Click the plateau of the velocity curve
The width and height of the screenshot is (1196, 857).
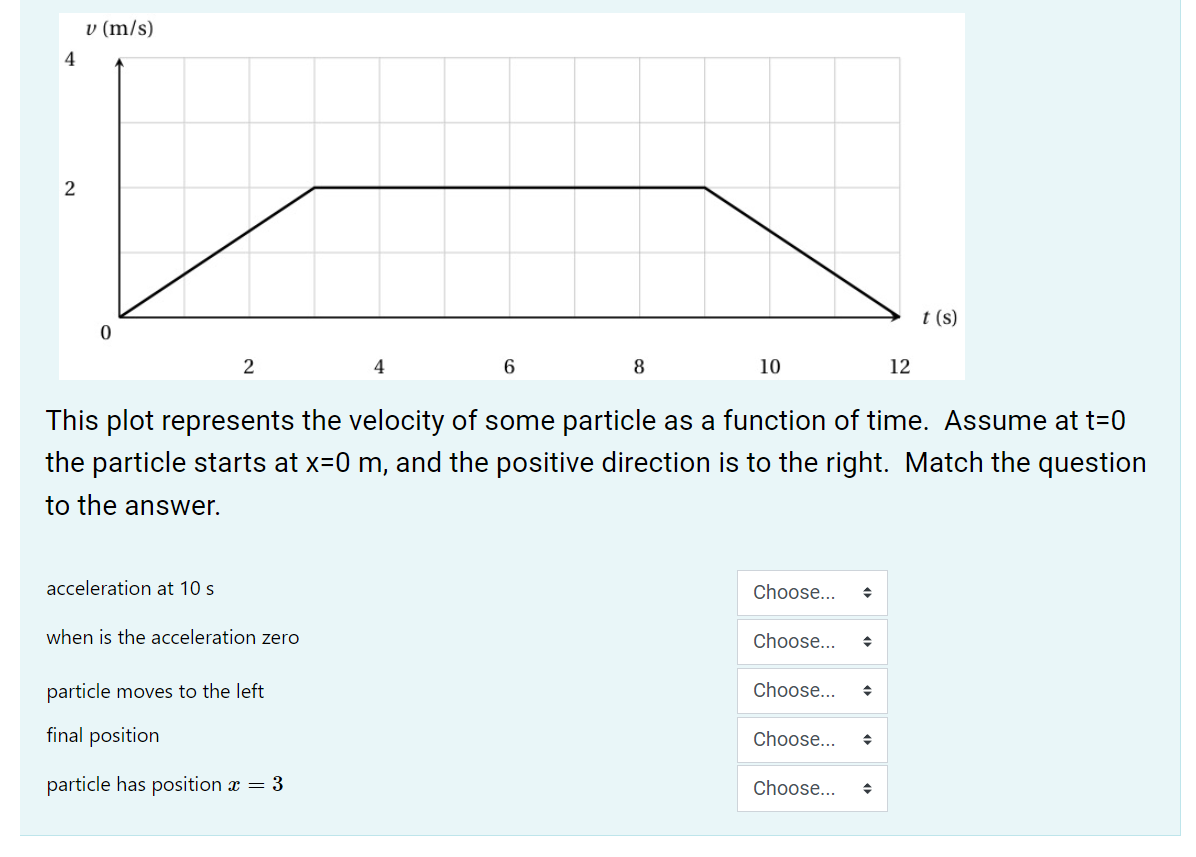pyautogui.click(x=510, y=186)
